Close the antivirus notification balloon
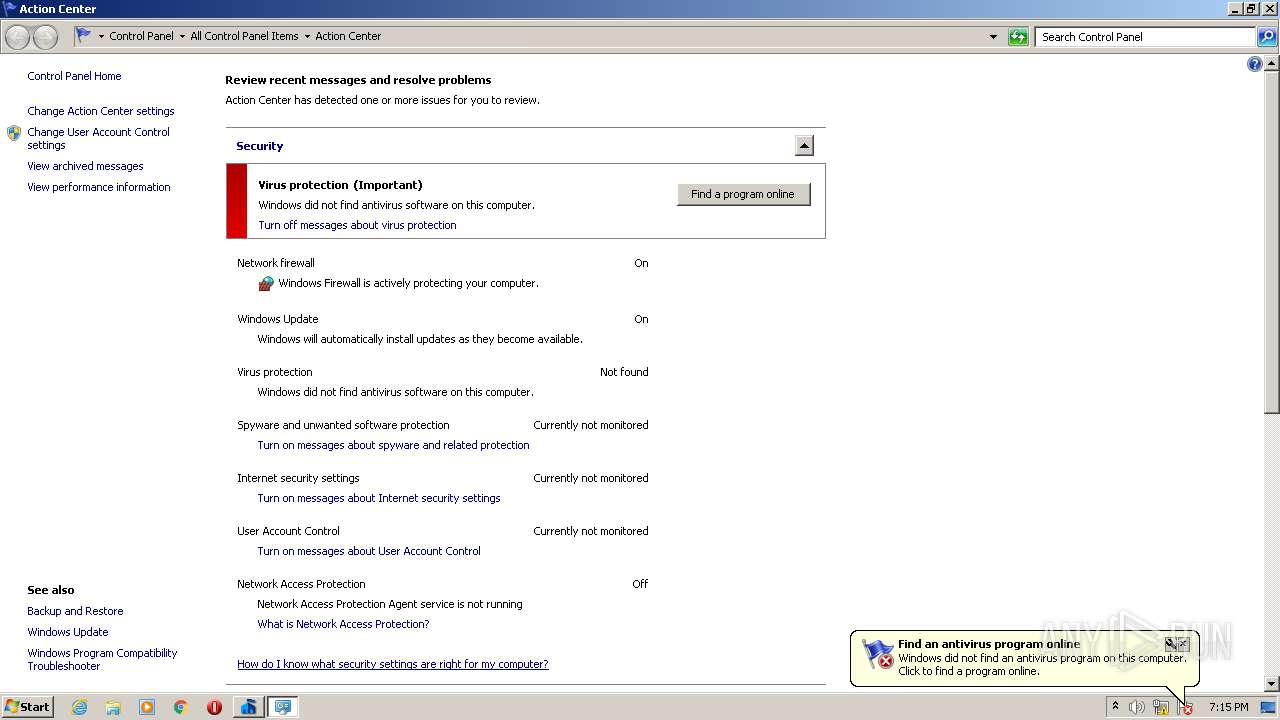 point(1183,644)
